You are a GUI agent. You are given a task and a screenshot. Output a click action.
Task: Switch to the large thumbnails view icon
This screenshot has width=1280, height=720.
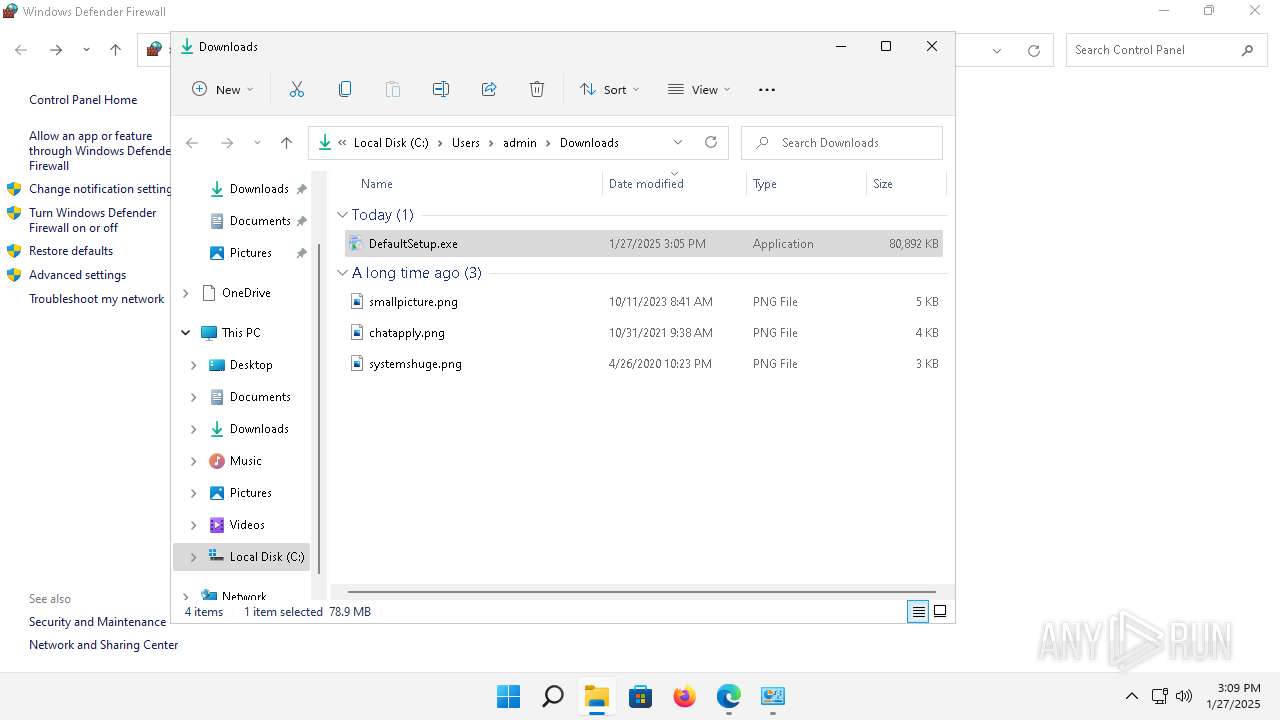coord(940,612)
